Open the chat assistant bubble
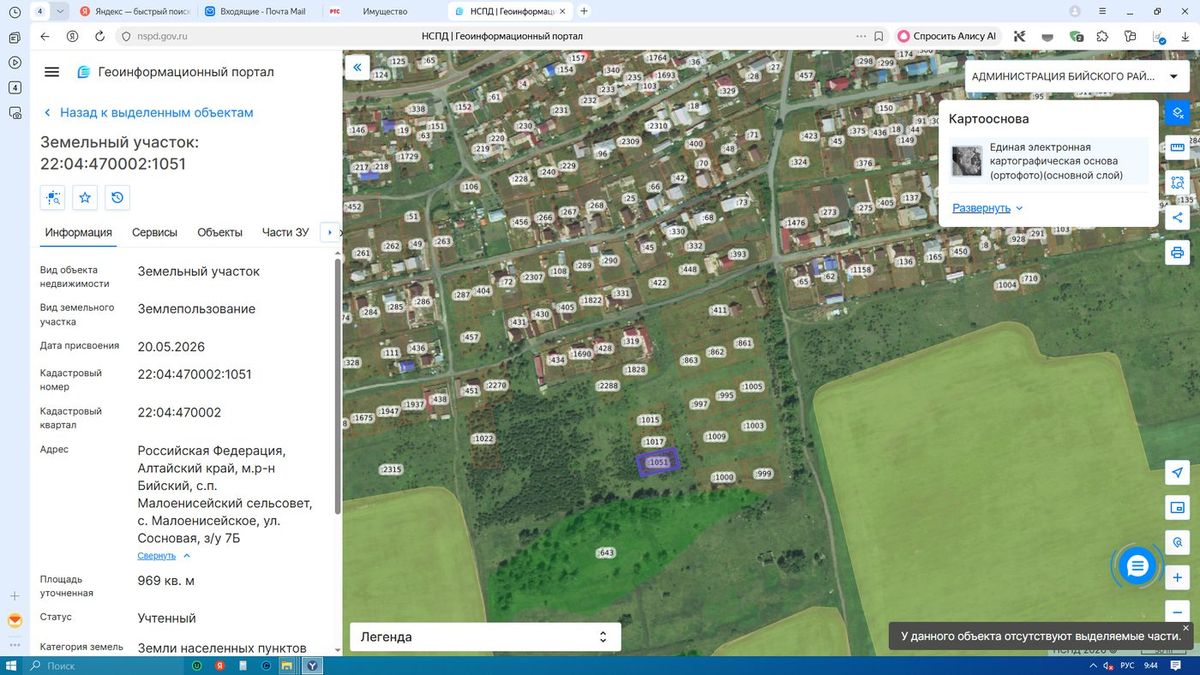Screen dimensions: 1200x675 1137,567
